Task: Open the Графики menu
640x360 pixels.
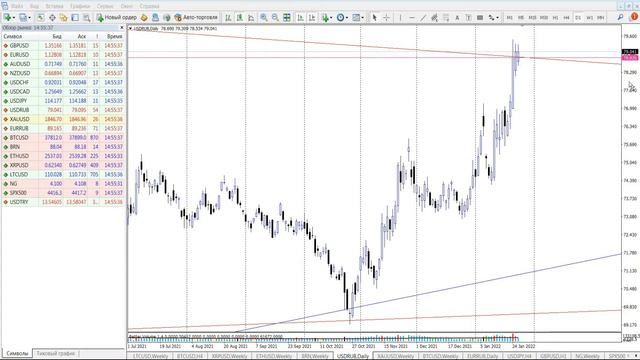Action: [80, 6]
